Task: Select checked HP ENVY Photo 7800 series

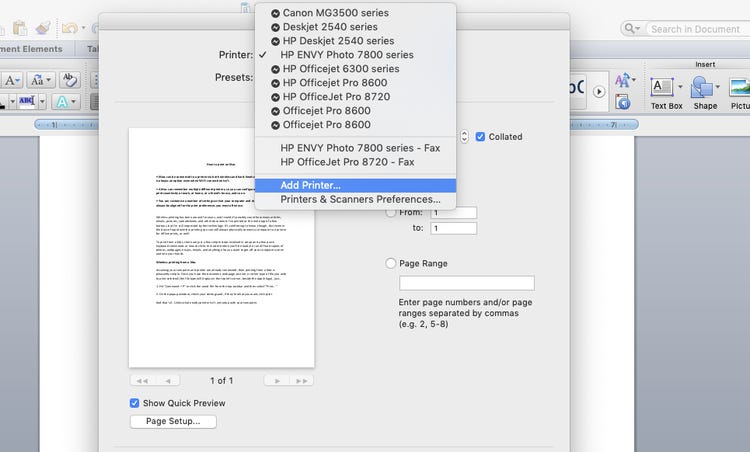Action: coord(355,55)
